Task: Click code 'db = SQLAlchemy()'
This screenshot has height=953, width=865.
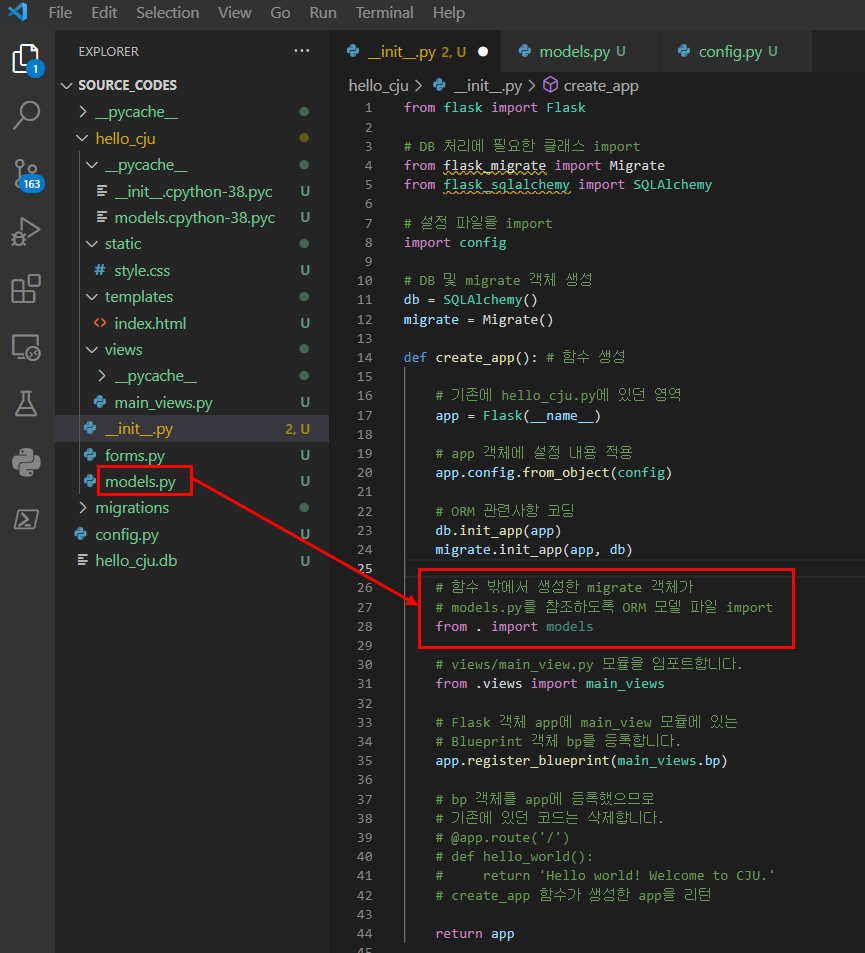Action: click(x=470, y=300)
